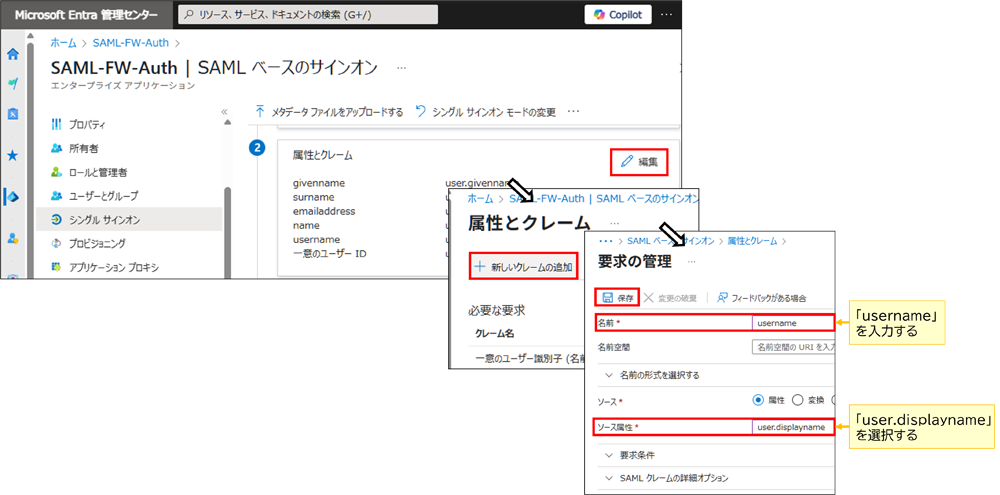Open プロパティ in the sidebar
Viewport: 1000px width, 495px height.
pyautogui.click(x=86, y=124)
